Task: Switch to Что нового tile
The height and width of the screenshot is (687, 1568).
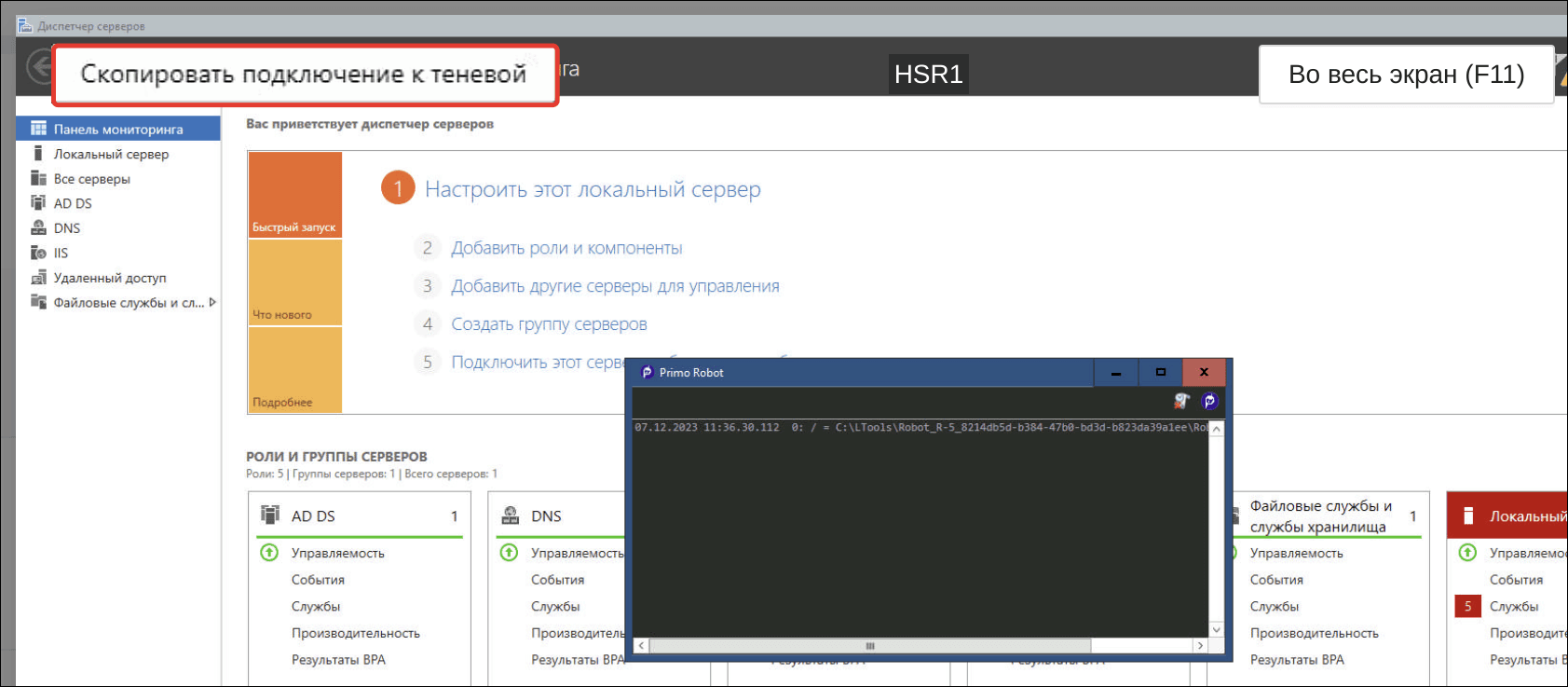Action: point(294,282)
